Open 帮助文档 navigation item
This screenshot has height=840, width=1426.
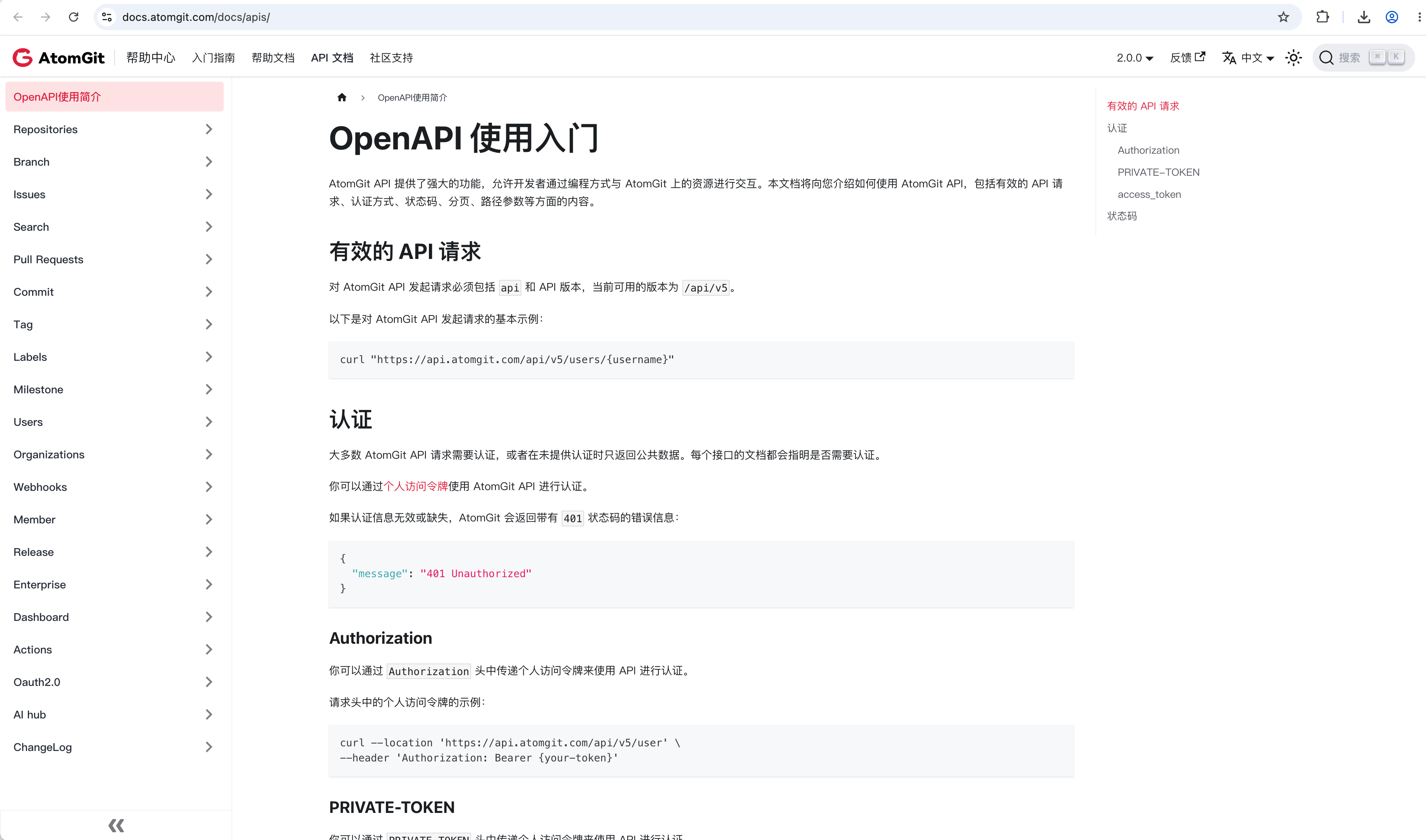tap(273, 58)
